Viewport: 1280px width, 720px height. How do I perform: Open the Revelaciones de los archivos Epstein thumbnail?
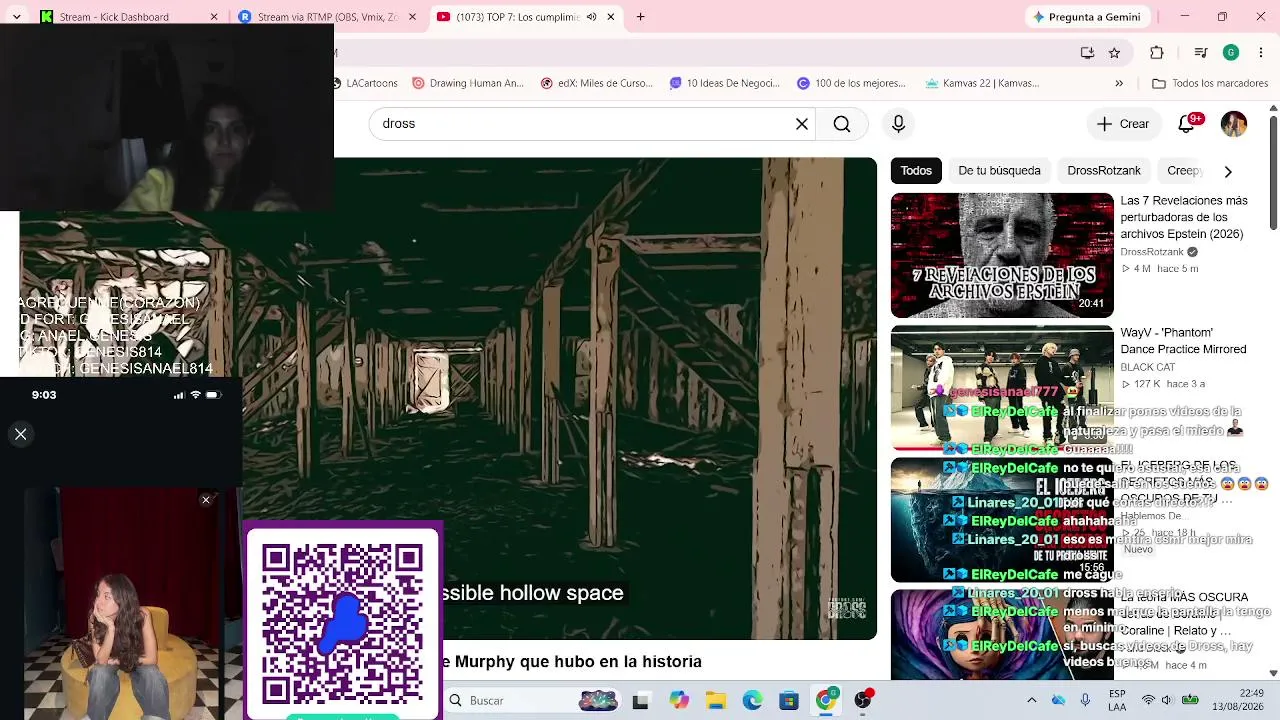point(1002,255)
